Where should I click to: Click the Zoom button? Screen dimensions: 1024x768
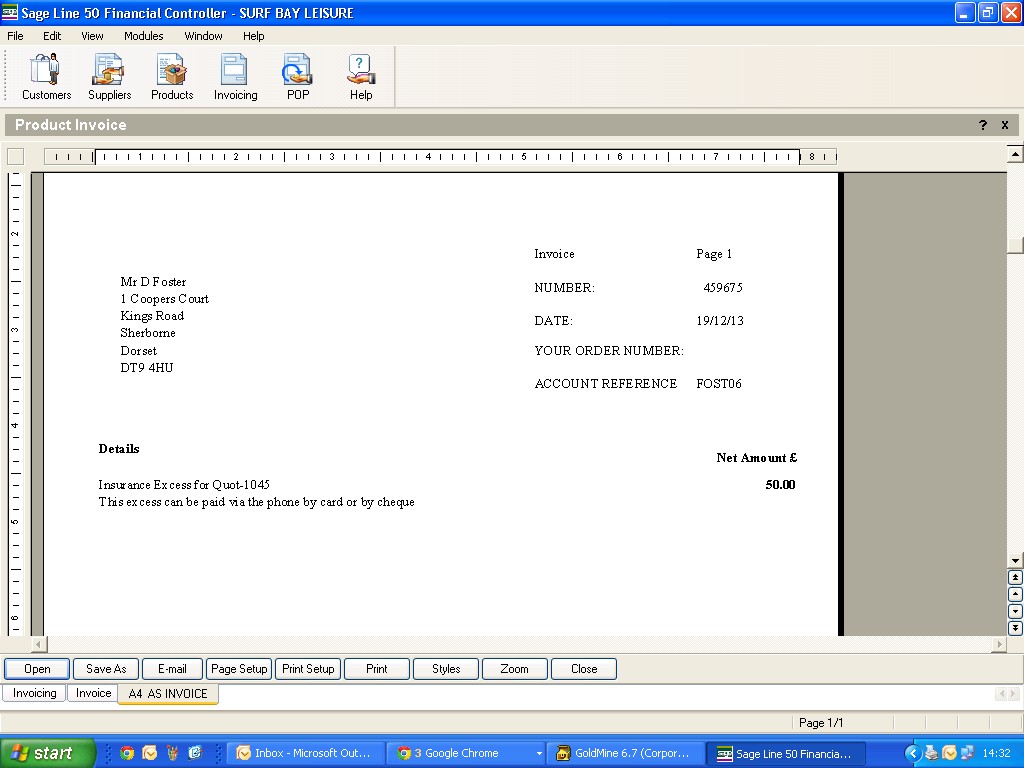pyautogui.click(x=514, y=669)
